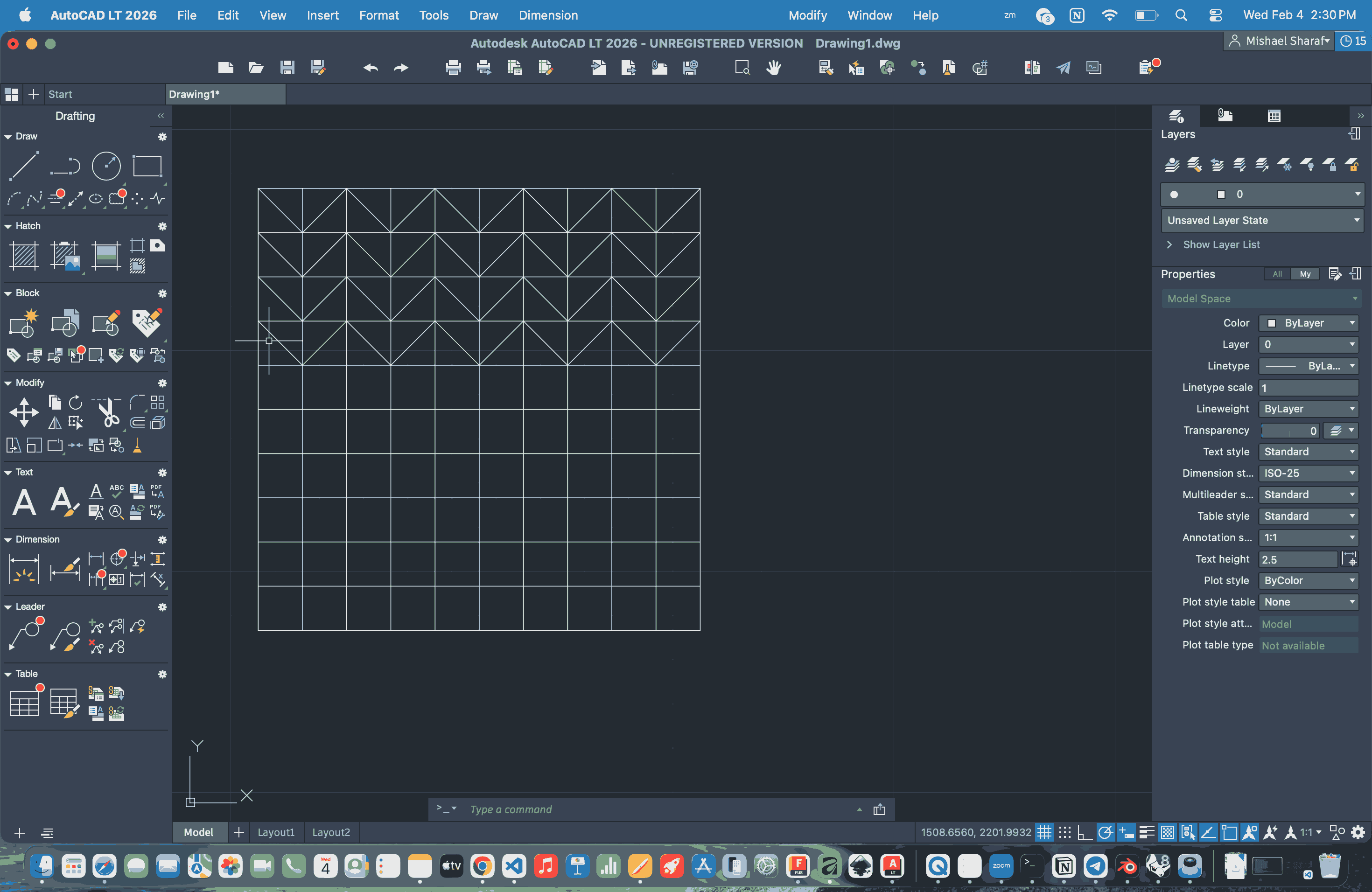Switch to the Layout1 tab
This screenshot has height=892, width=1372.
pos(275,832)
